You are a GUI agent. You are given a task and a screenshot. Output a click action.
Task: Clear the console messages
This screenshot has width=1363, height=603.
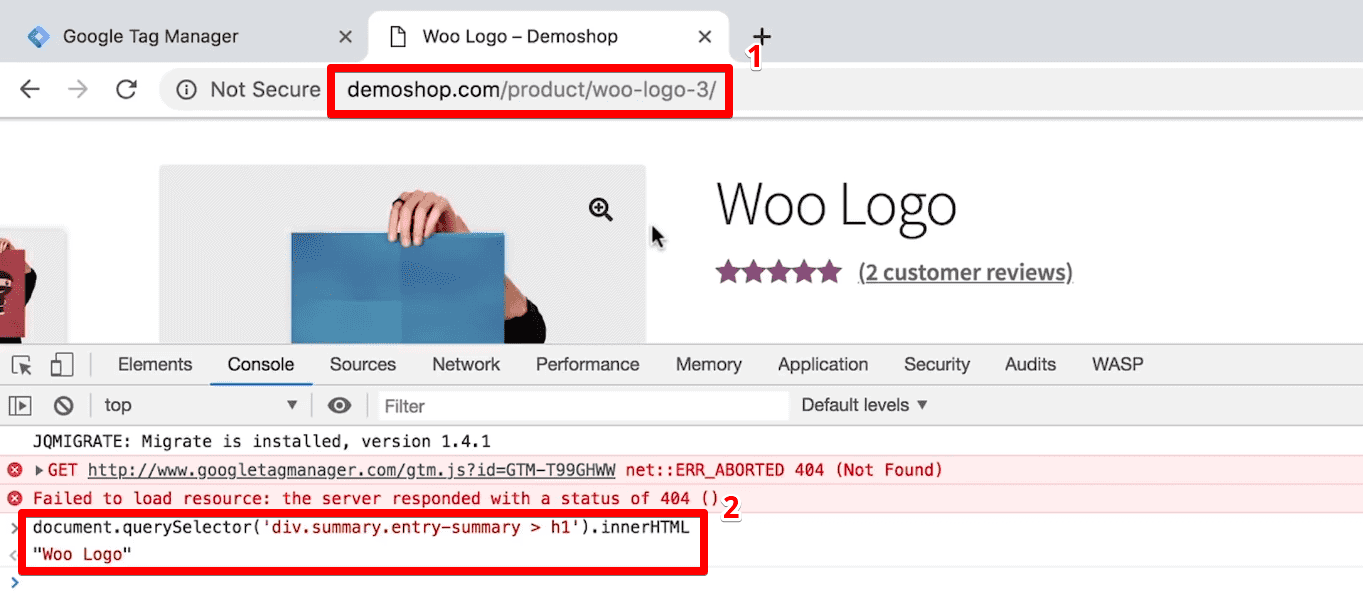(62, 405)
